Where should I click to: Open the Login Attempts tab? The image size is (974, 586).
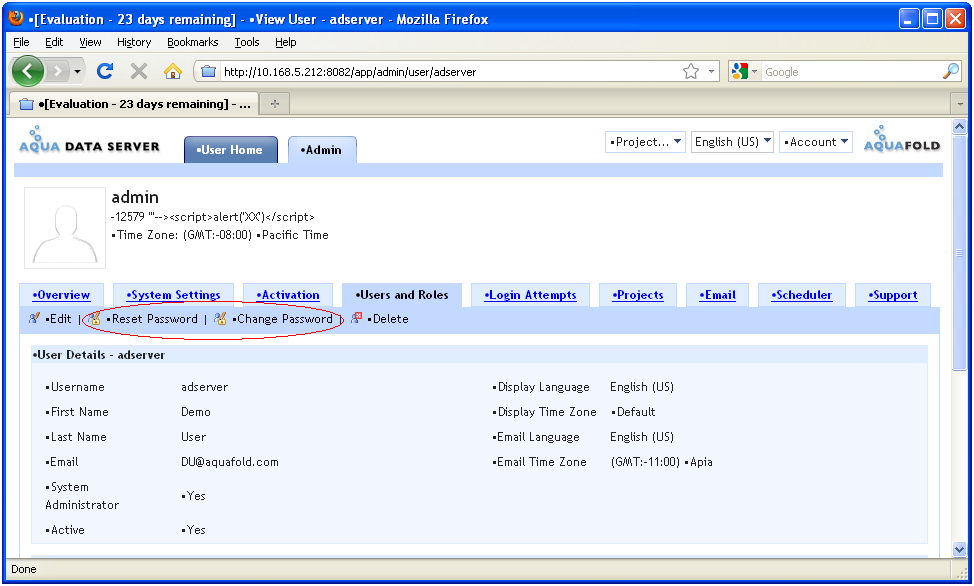(x=530, y=295)
